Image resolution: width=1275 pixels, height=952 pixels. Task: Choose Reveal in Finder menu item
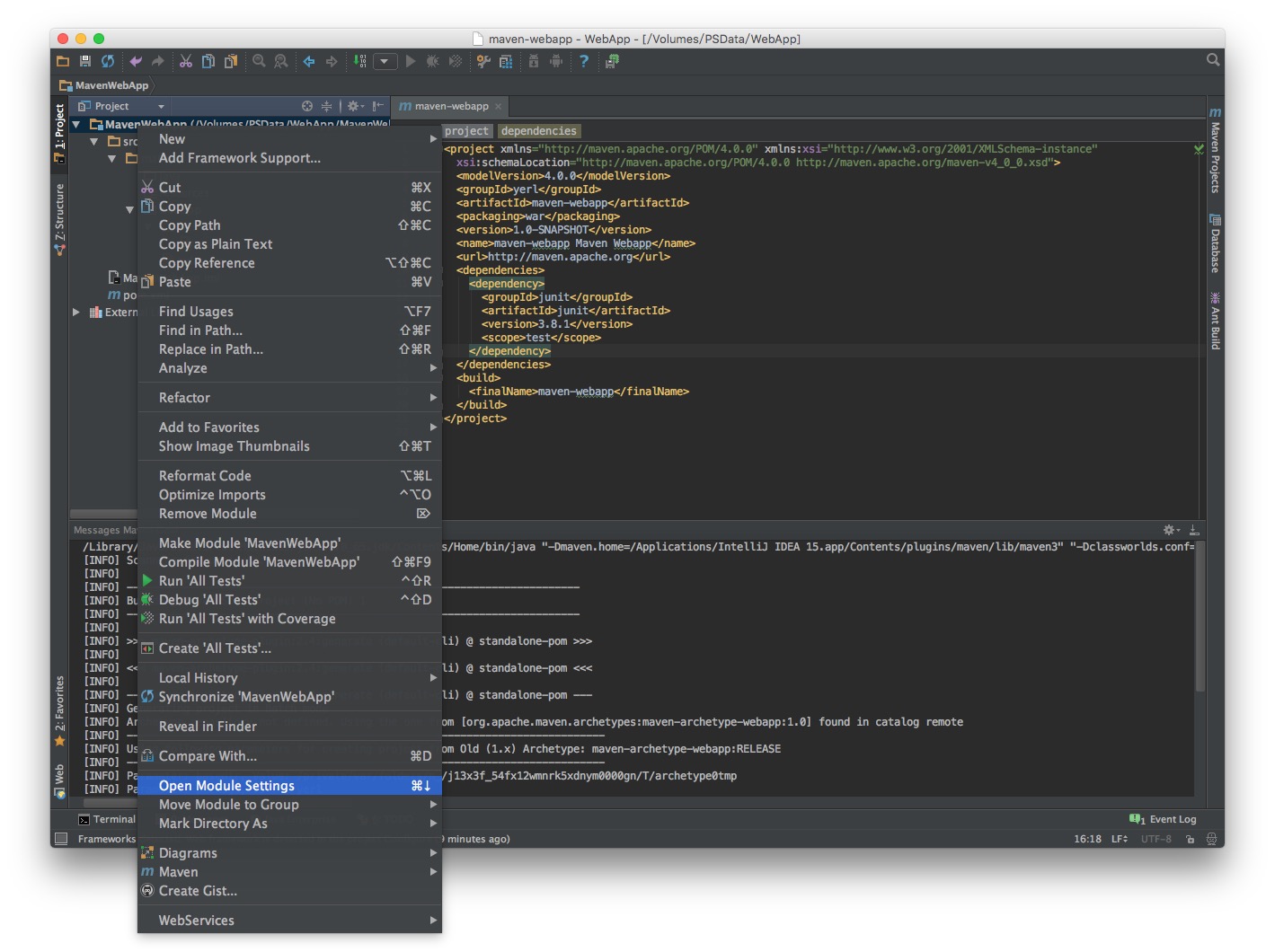(x=289, y=727)
